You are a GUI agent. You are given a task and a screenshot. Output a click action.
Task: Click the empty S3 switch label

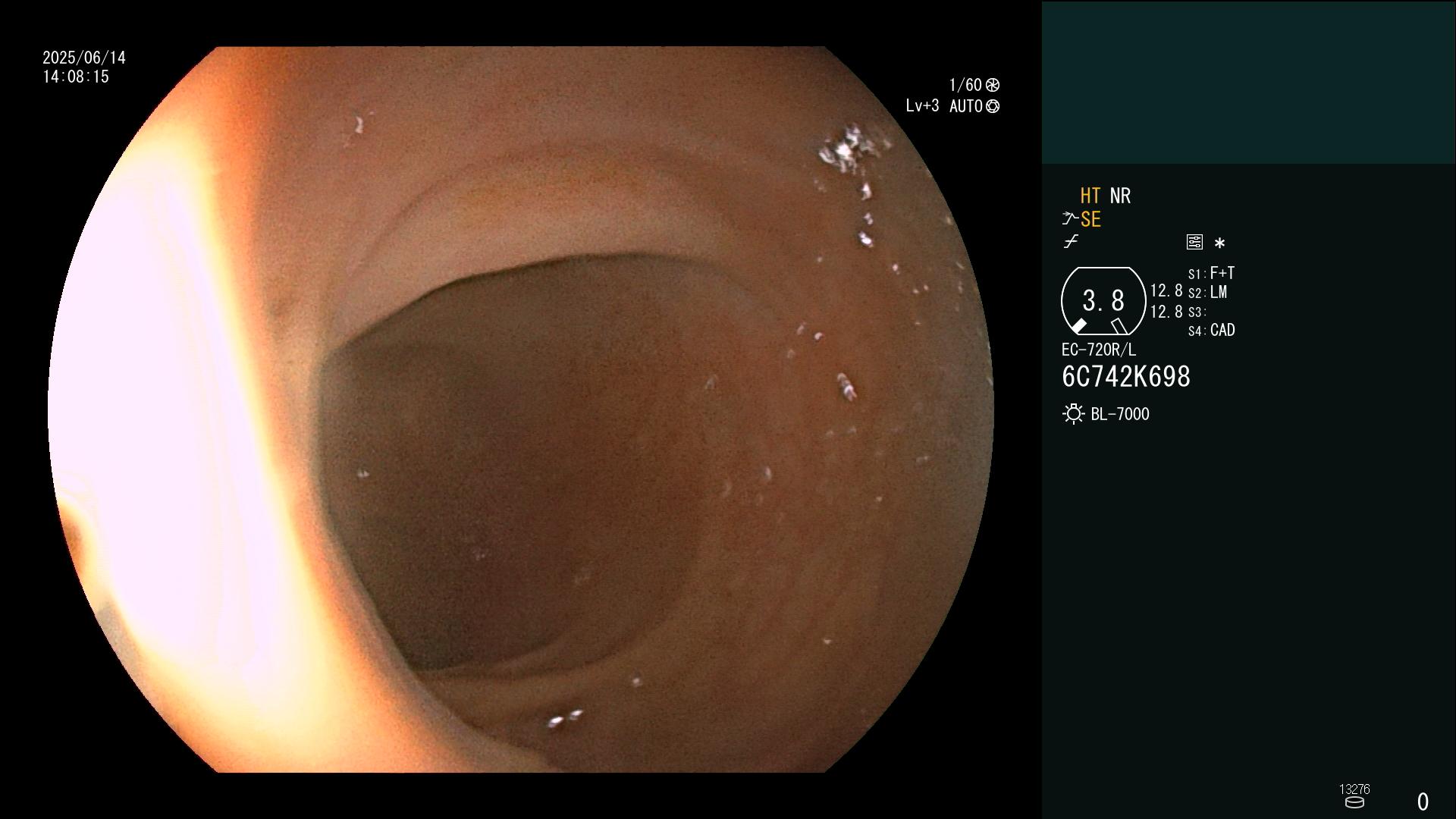1197,312
